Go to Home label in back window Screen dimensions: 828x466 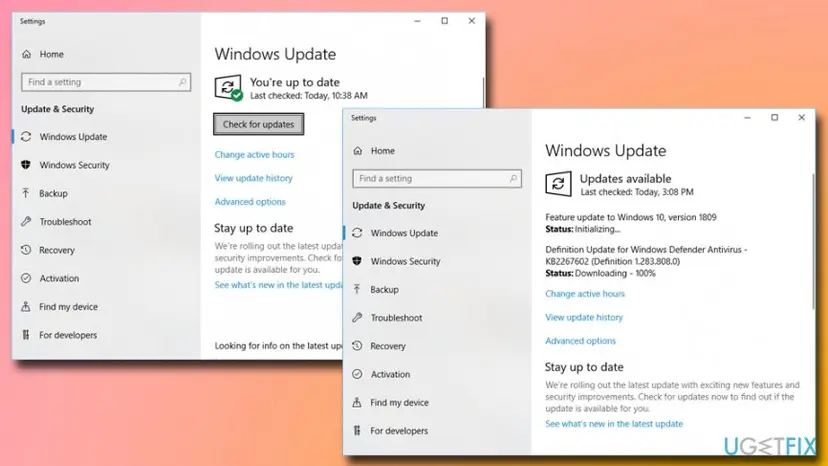(x=52, y=54)
